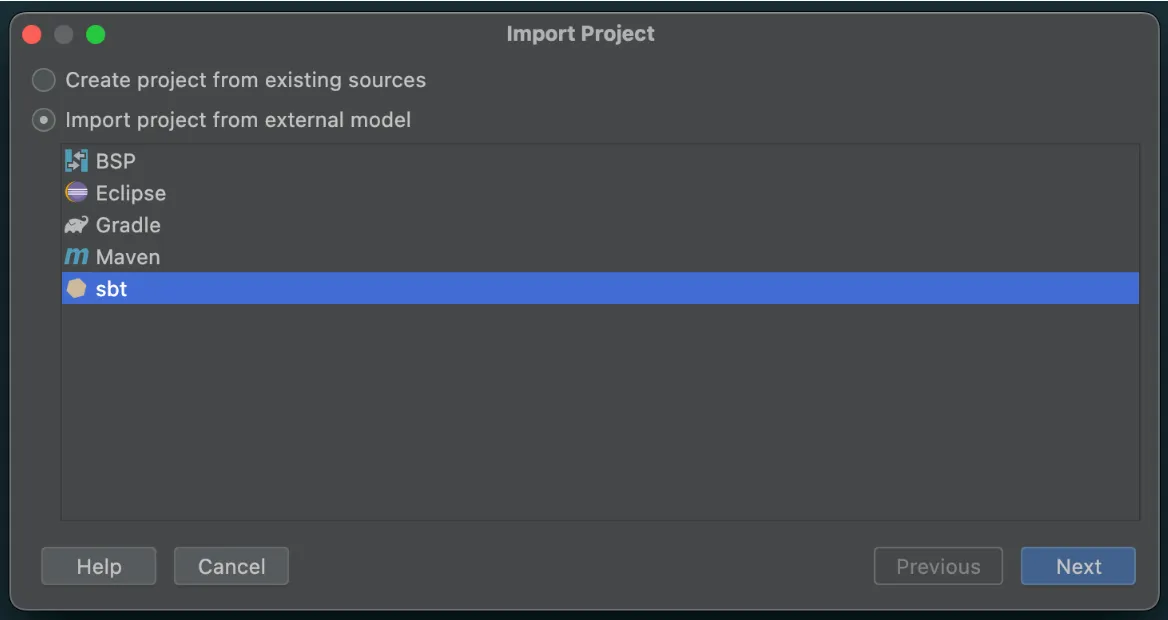
Task: Close the dialog with the red button
Action: (32, 35)
